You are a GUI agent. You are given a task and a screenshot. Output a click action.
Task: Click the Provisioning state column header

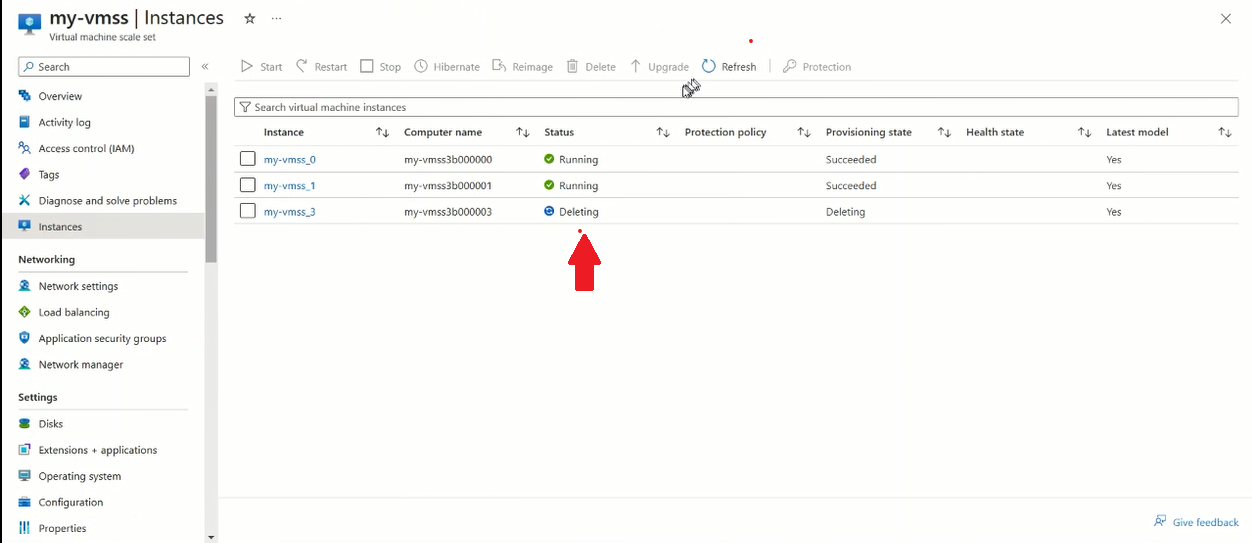tap(869, 132)
